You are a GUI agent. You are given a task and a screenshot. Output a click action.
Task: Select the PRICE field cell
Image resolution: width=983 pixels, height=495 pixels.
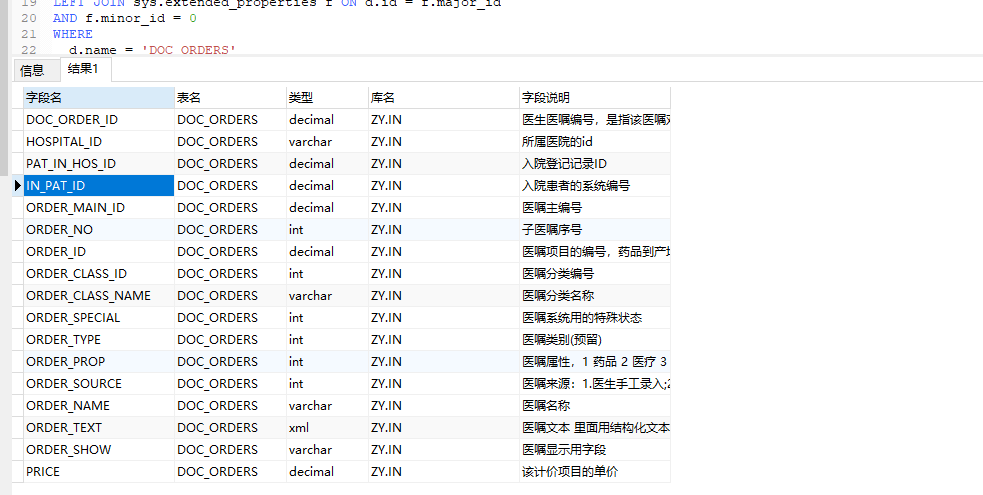click(99, 471)
